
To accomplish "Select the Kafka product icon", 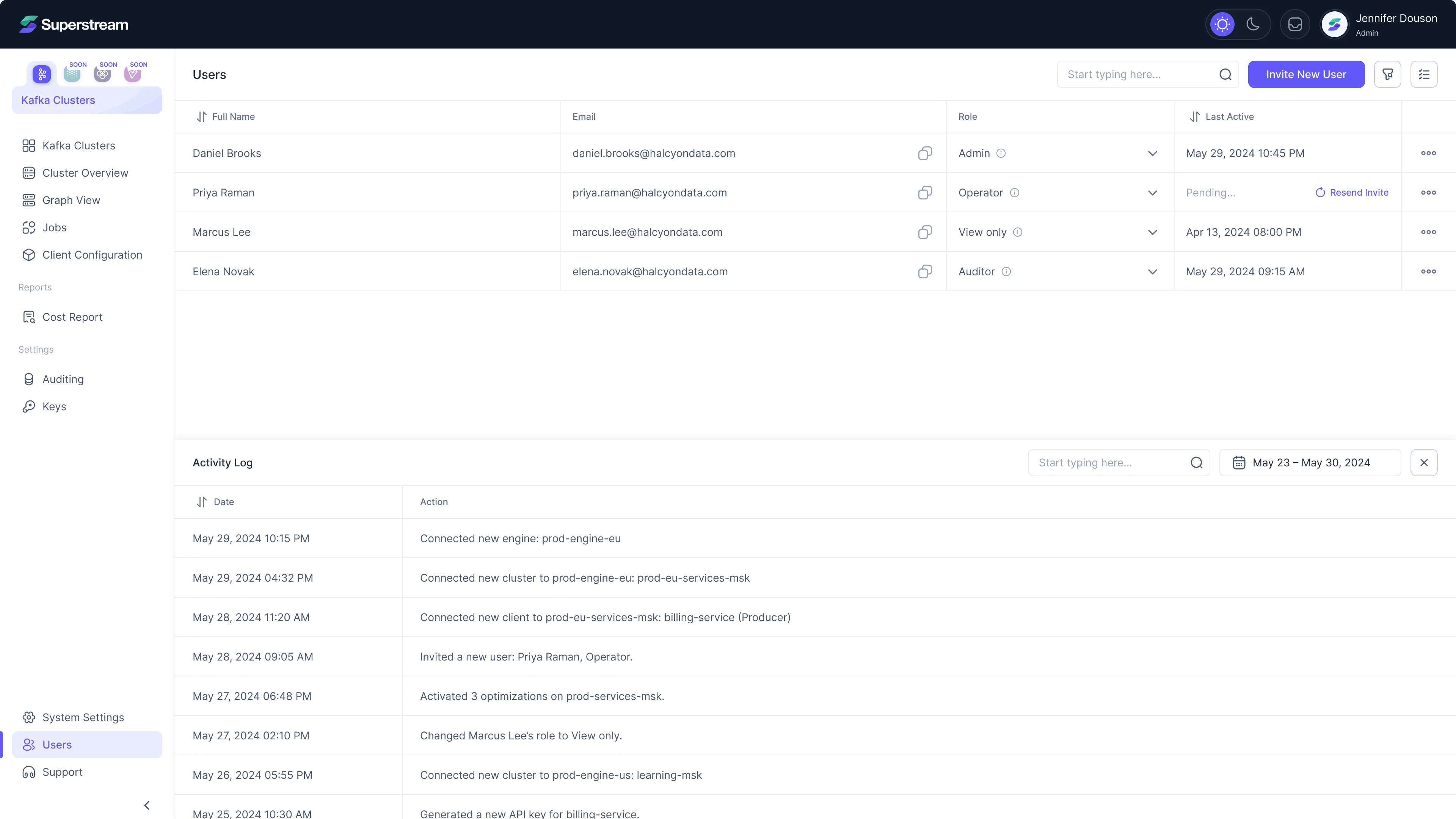I will coord(41,74).
